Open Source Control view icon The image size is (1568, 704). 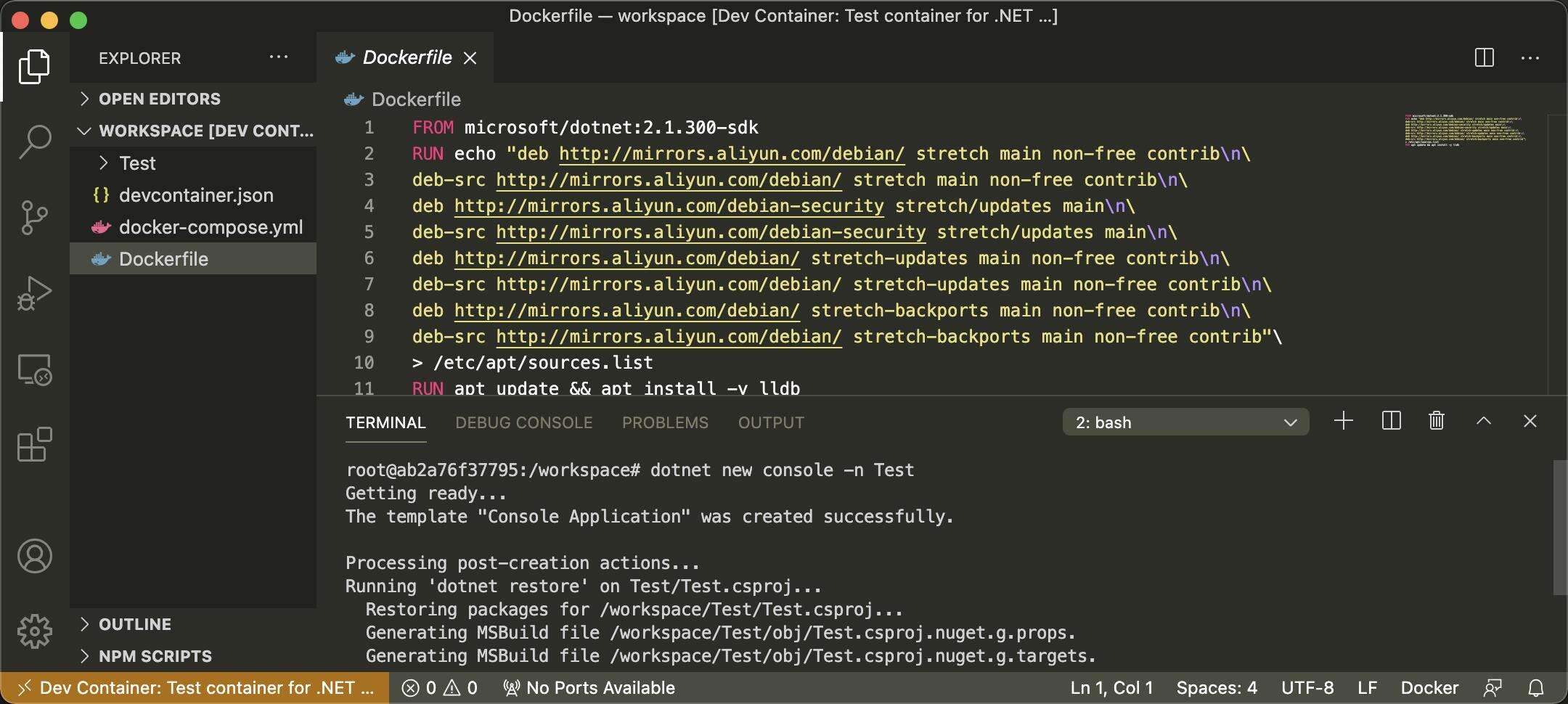click(34, 217)
